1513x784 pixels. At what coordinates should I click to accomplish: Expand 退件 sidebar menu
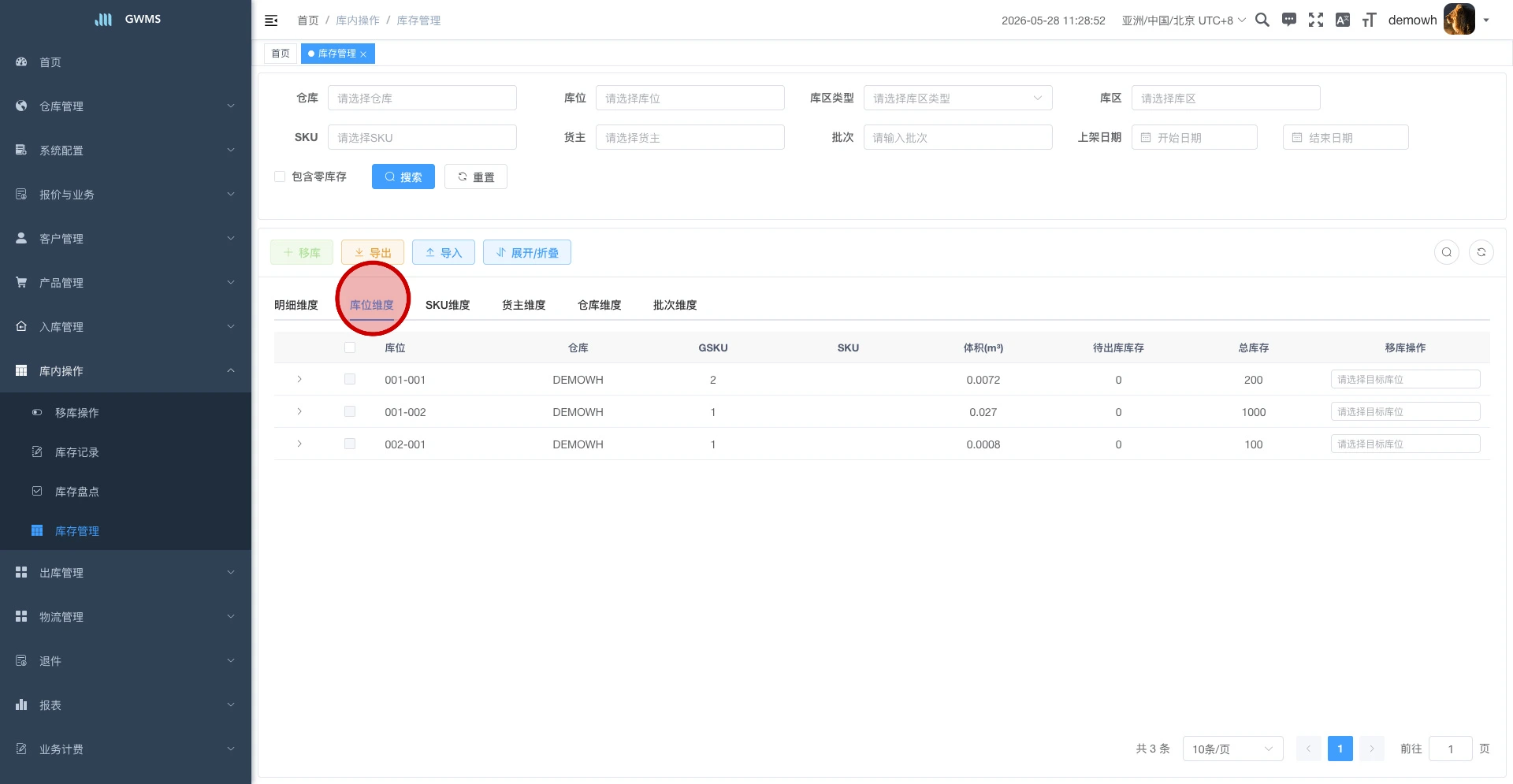pyautogui.click(x=126, y=661)
